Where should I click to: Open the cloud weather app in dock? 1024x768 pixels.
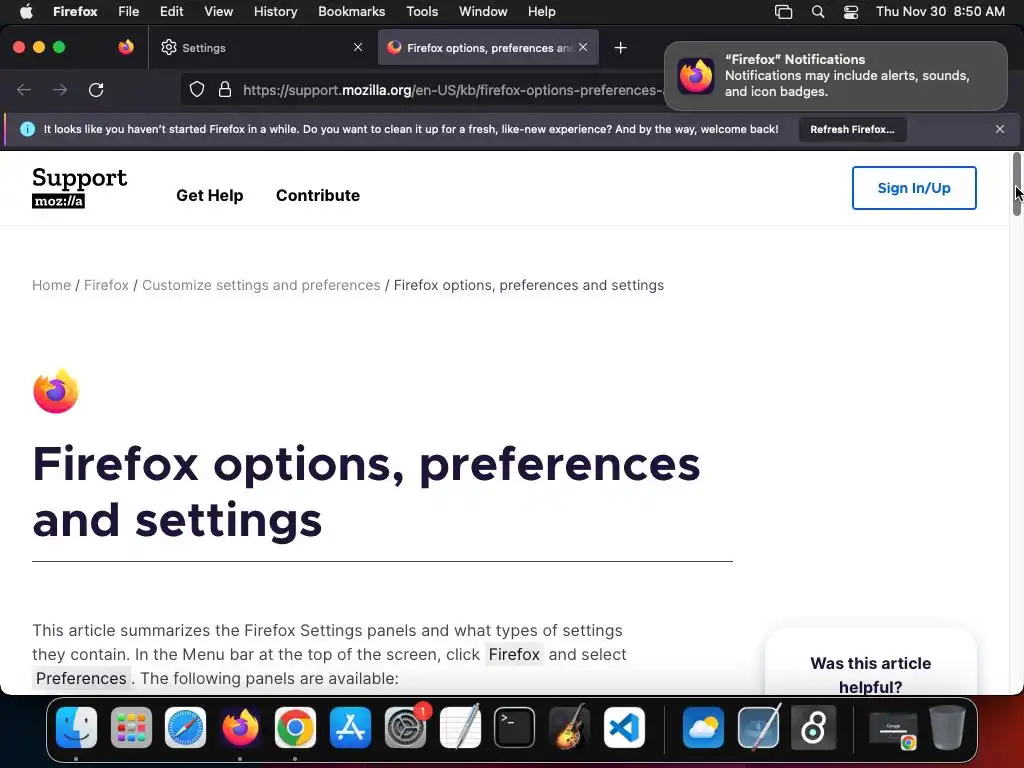pos(703,727)
